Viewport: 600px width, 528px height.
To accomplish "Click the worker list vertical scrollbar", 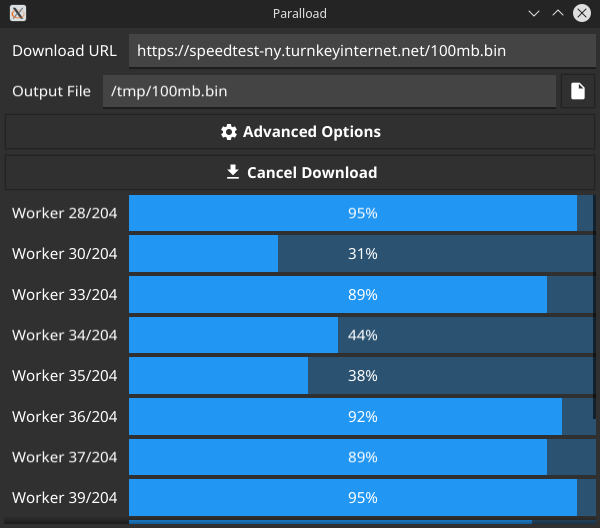I will (x=594, y=306).
